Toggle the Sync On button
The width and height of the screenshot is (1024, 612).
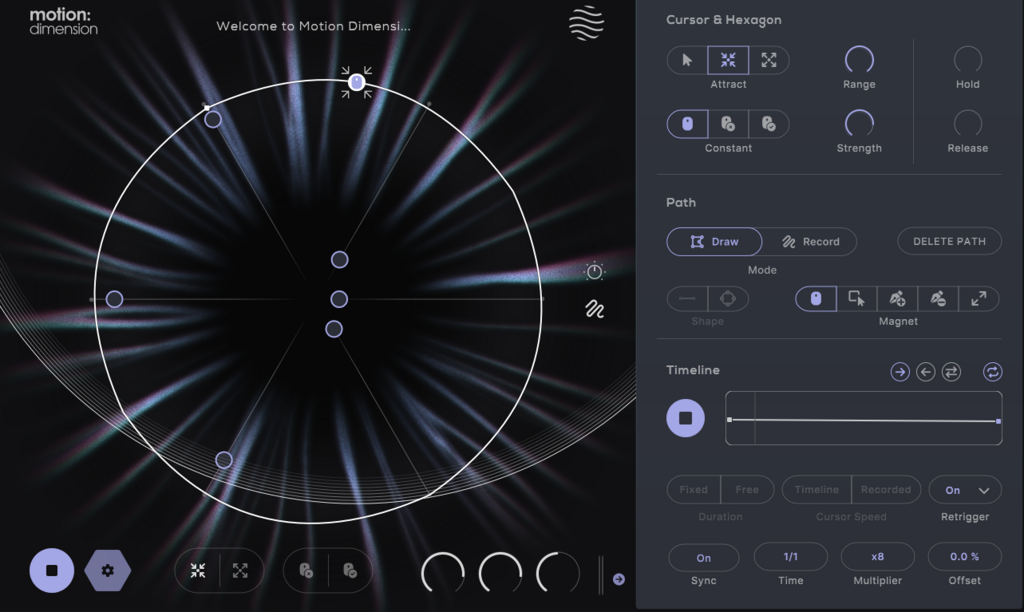tap(703, 558)
